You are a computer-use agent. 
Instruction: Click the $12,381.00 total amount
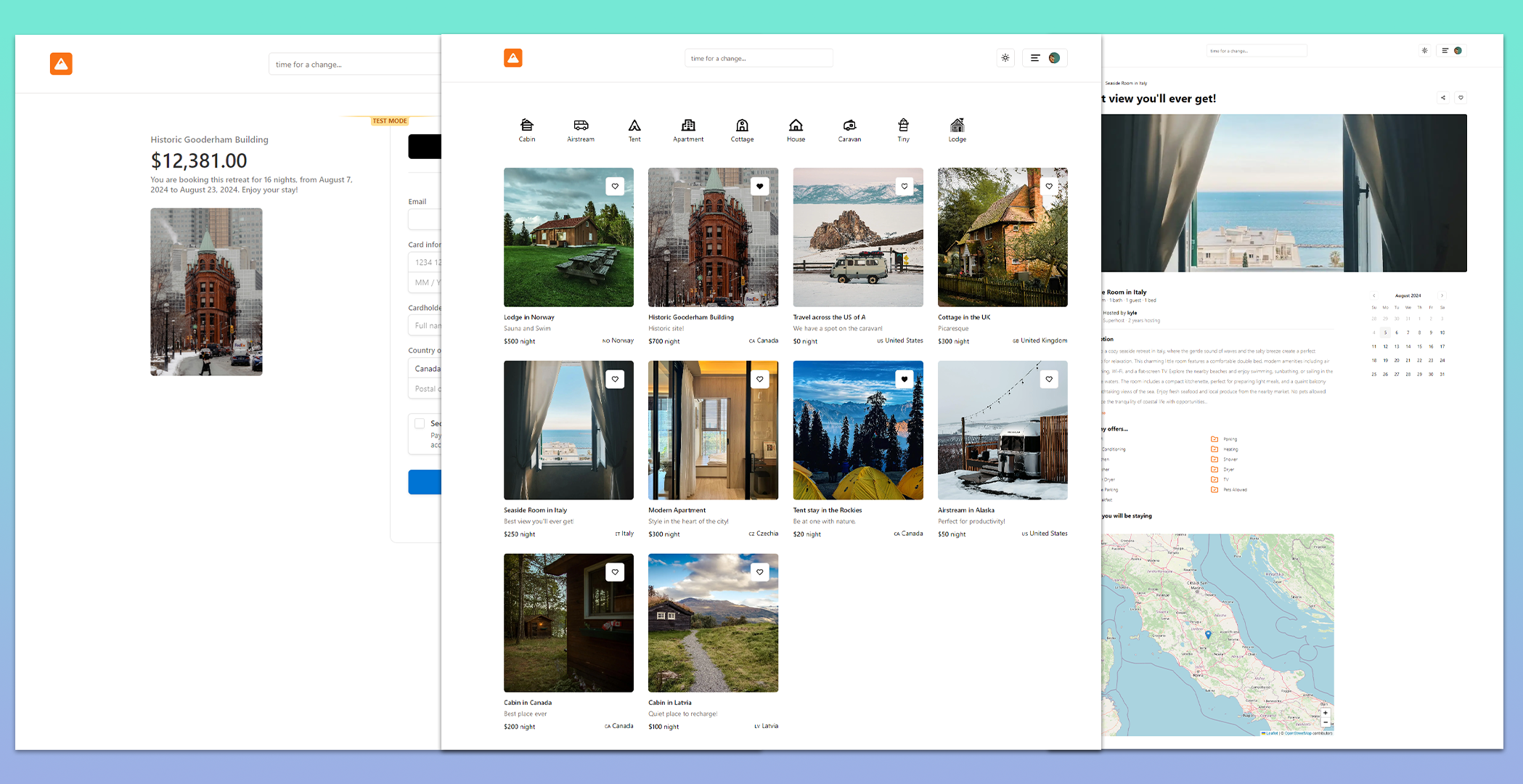(199, 160)
